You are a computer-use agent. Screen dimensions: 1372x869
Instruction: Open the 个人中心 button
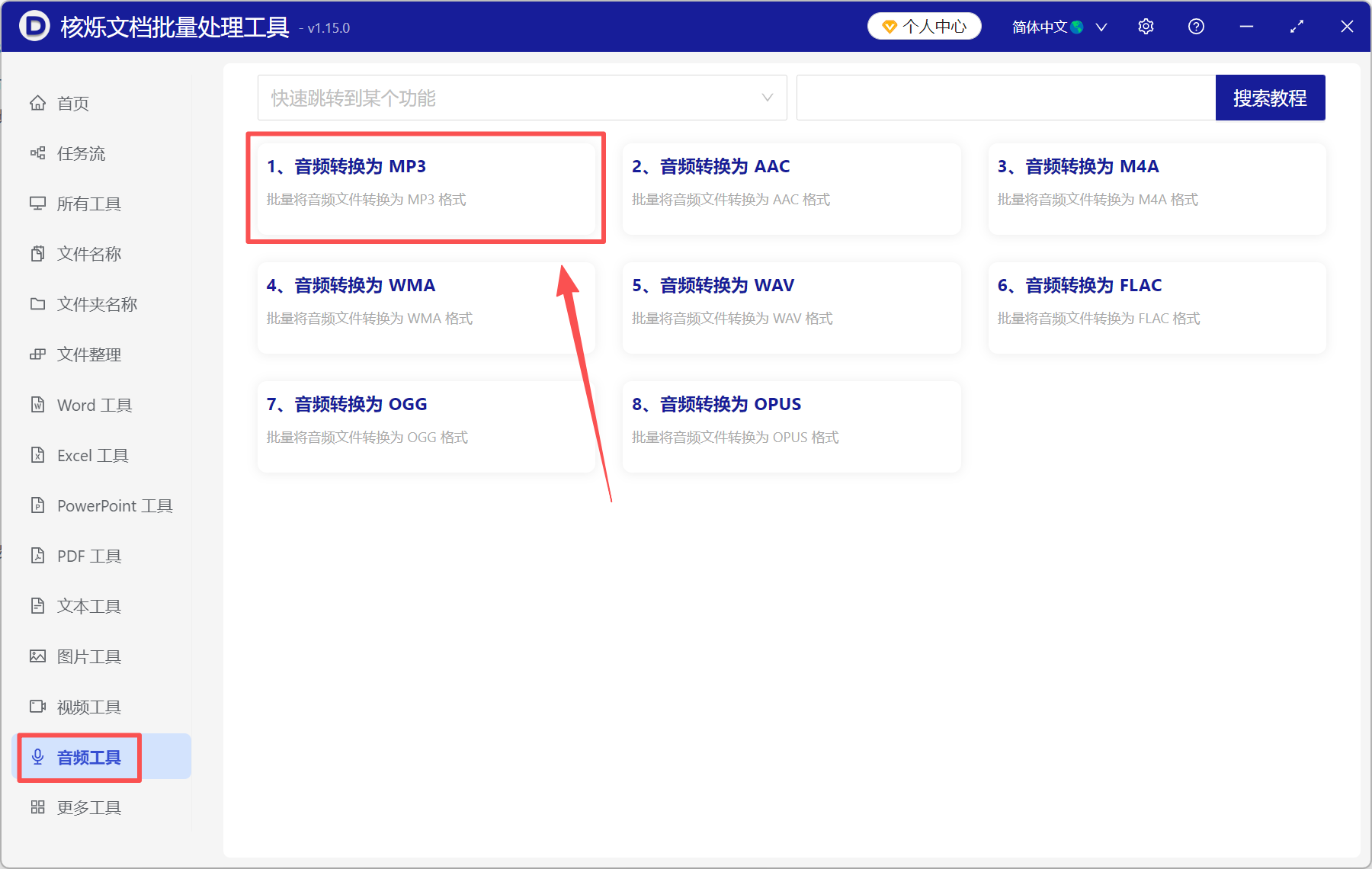click(x=924, y=27)
